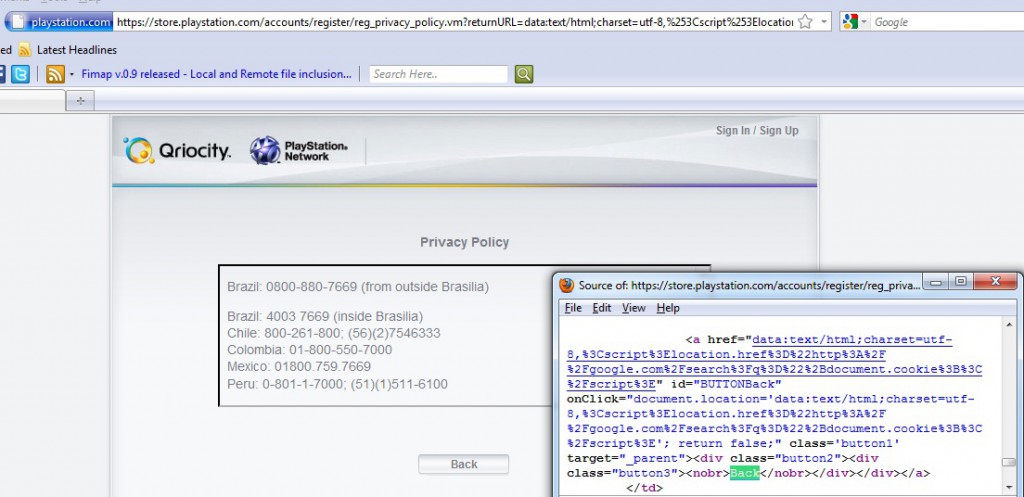The width and height of the screenshot is (1024, 497).
Task: Click the Latest Headlines feed icon
Action: (25, 50)
